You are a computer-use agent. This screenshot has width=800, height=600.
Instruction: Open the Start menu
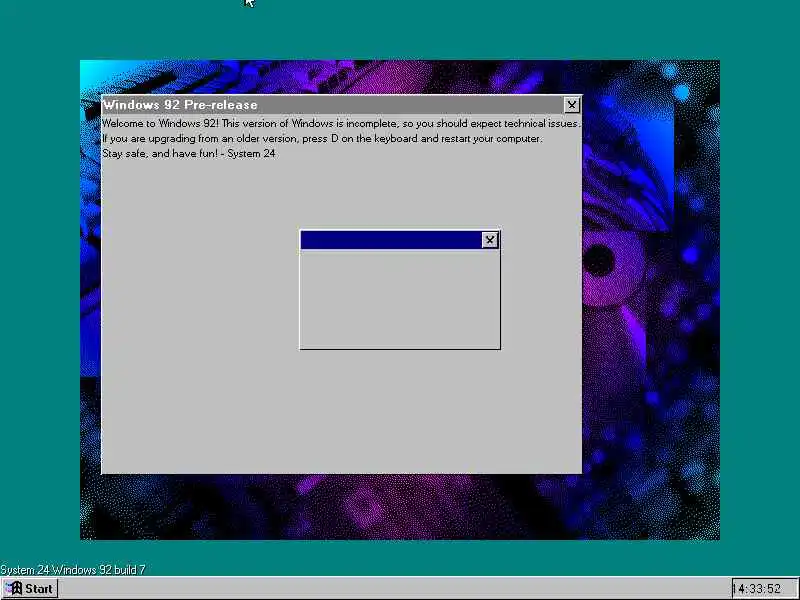30,588
